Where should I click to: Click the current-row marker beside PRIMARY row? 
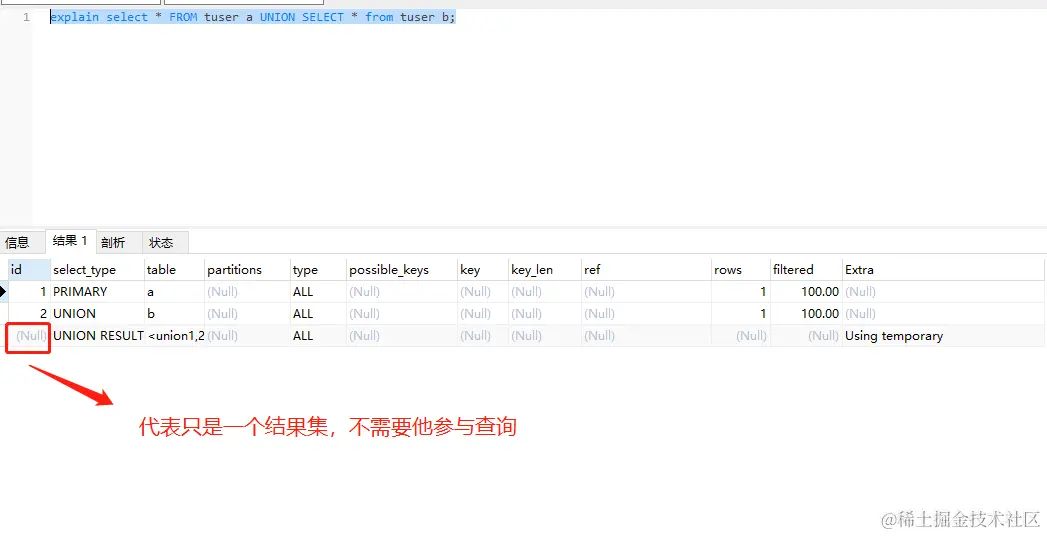click(3, 292)
